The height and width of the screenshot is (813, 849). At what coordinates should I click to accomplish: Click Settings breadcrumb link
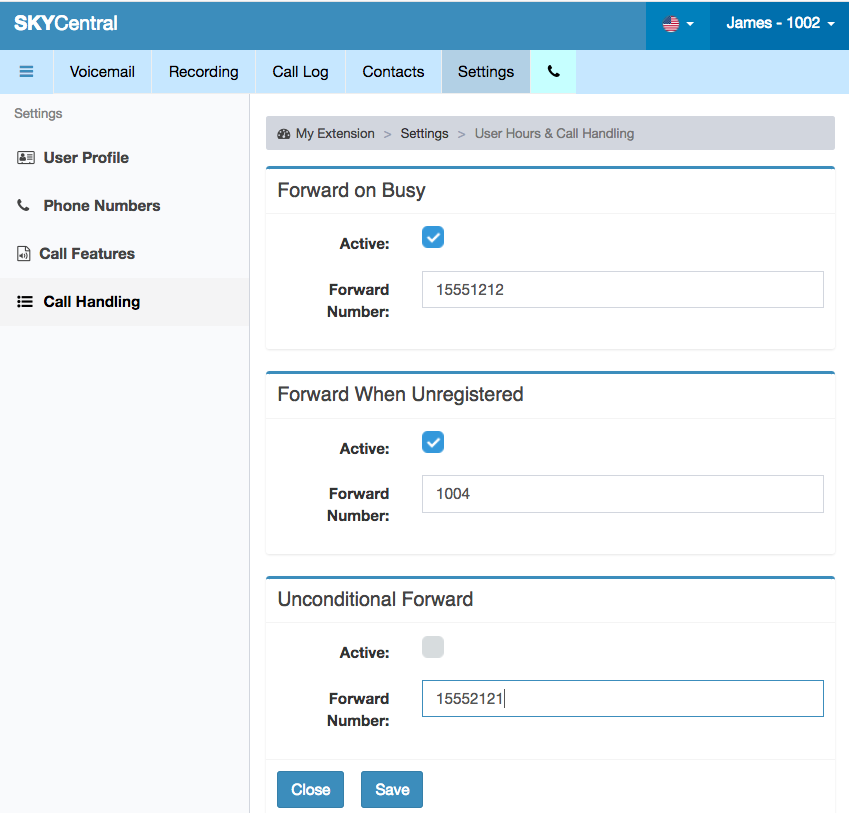point(424,134)
